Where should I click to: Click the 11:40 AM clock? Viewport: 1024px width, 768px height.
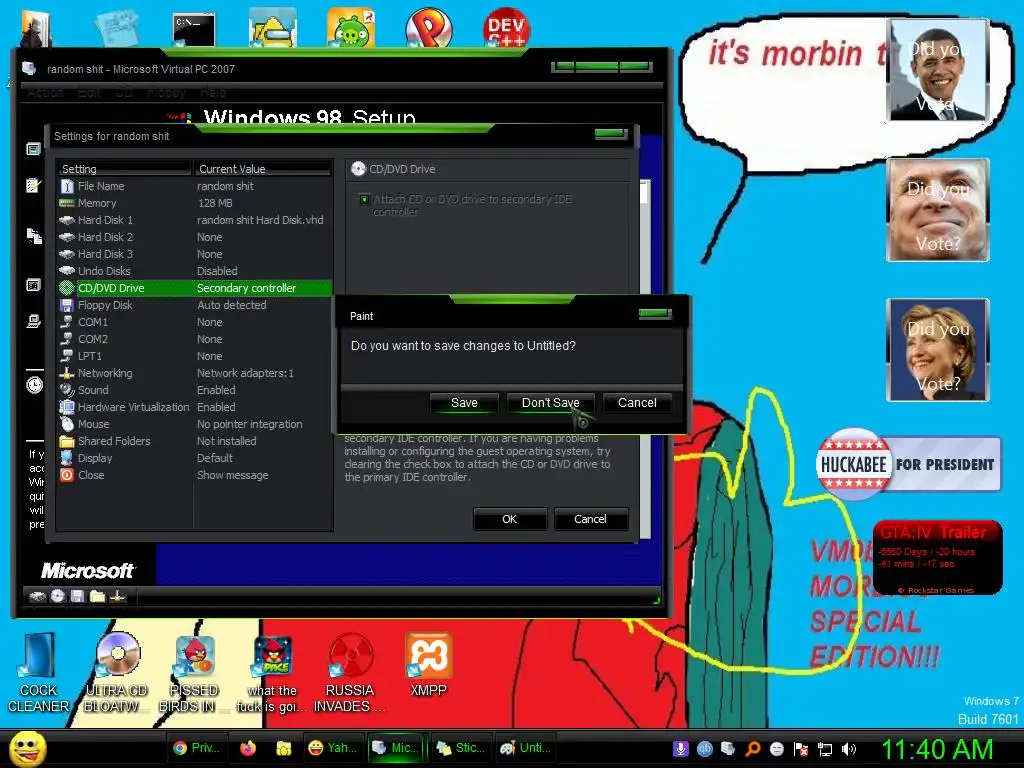coord(937,749)
